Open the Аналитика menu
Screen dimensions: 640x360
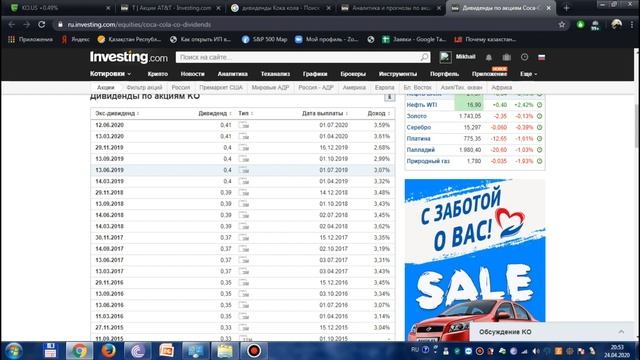tap(233, 74)
